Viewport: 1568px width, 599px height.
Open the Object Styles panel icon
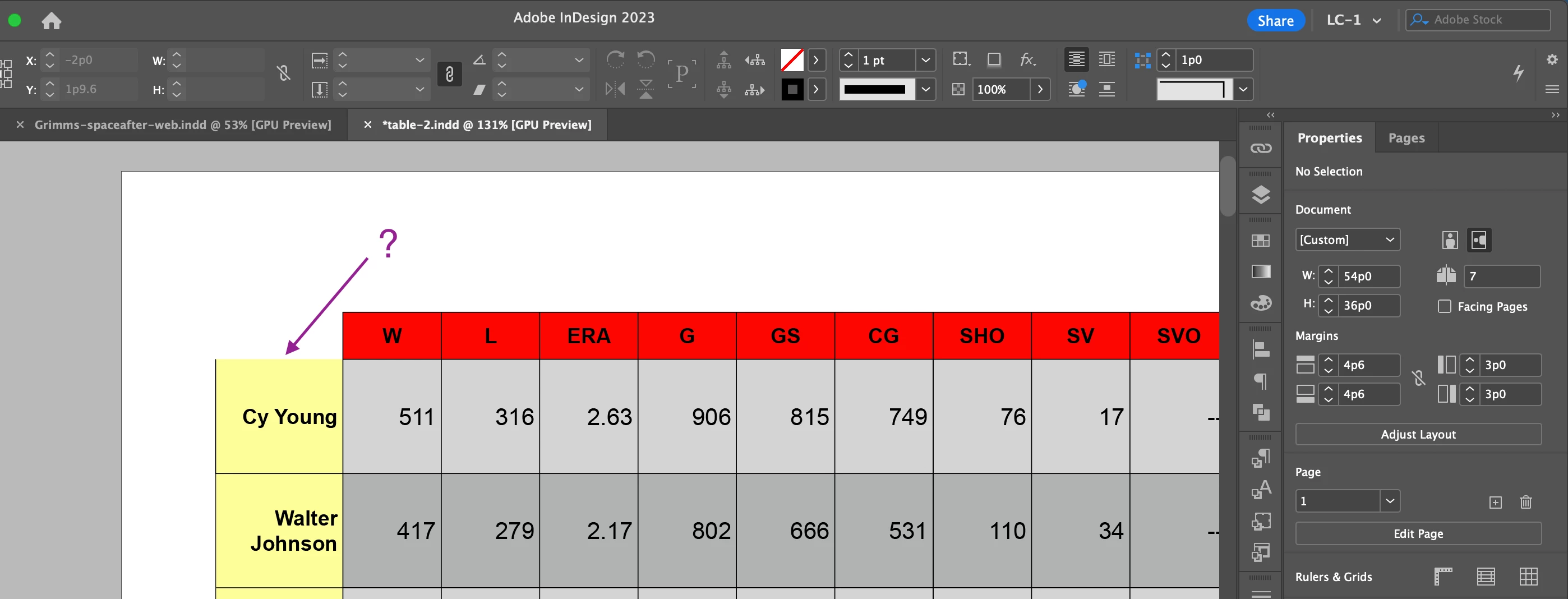[x=1261, y=522]
